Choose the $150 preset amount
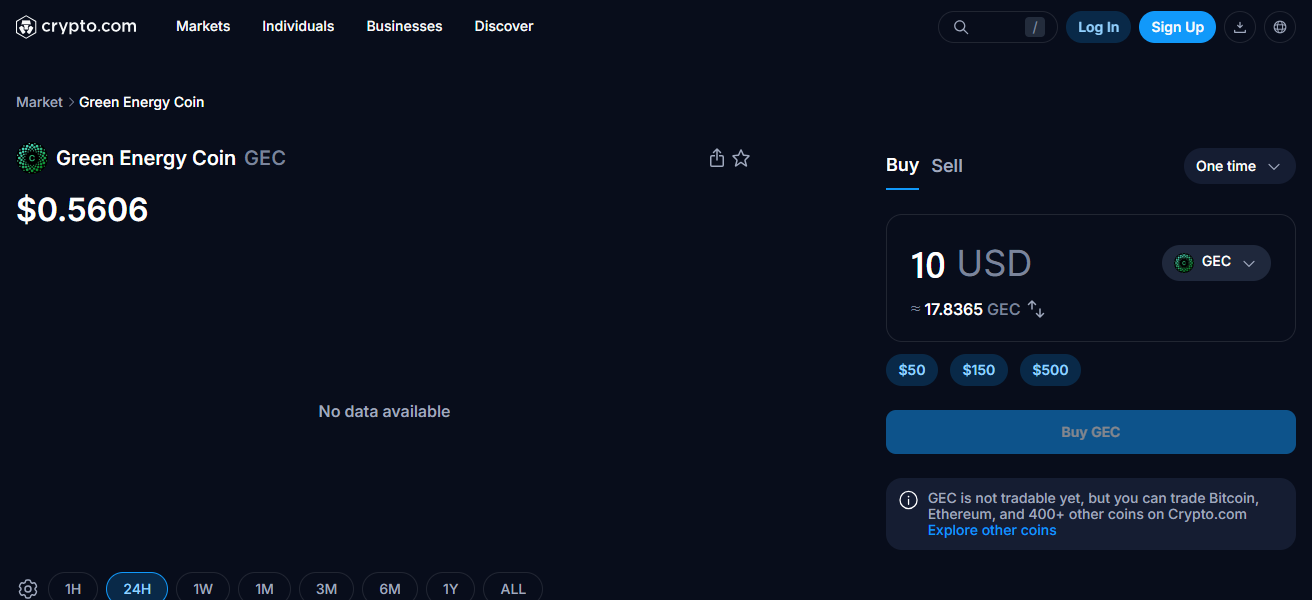Screen dimensions: 1312x600 [979, 370]
